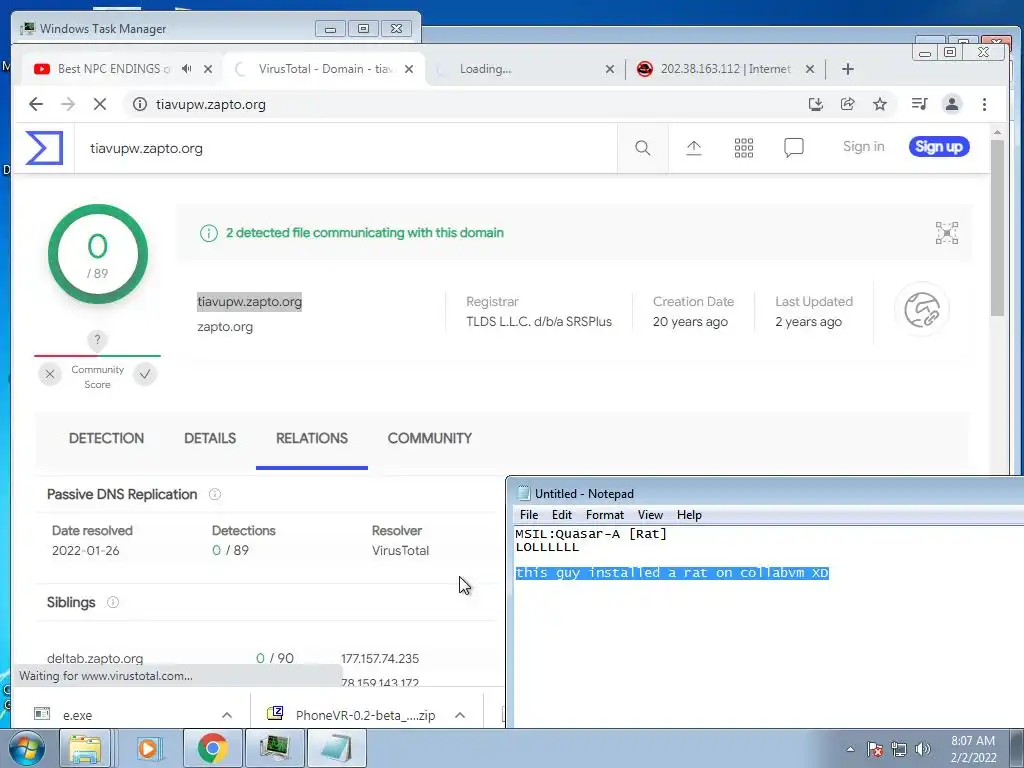Close the VirusTotal Domain tab
This screenshot has height=768, width=1024.
pyautogui.click(x=409, y=69)
